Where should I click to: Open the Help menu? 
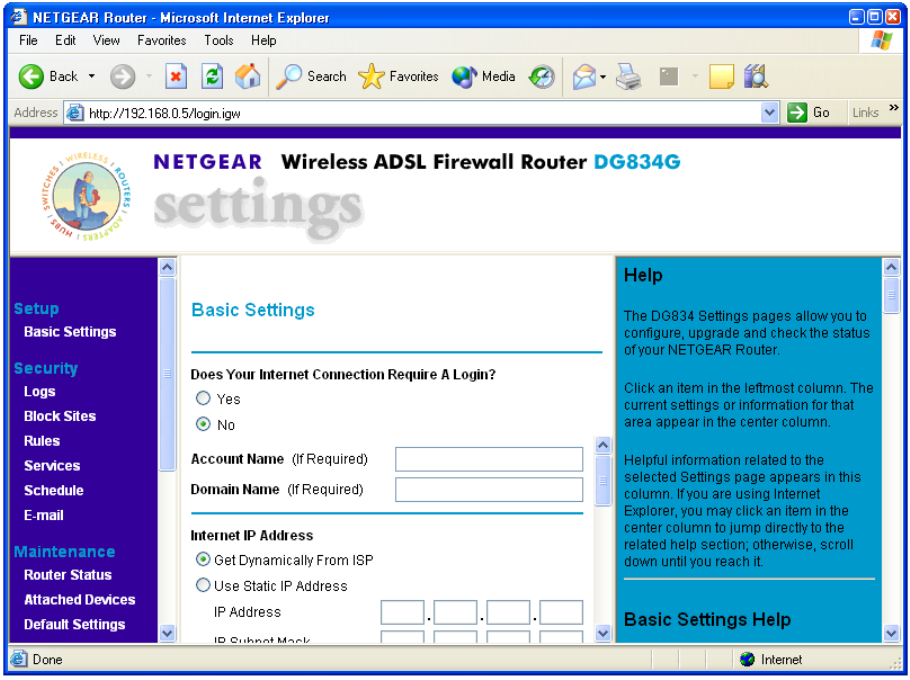[x=263, y=40]
